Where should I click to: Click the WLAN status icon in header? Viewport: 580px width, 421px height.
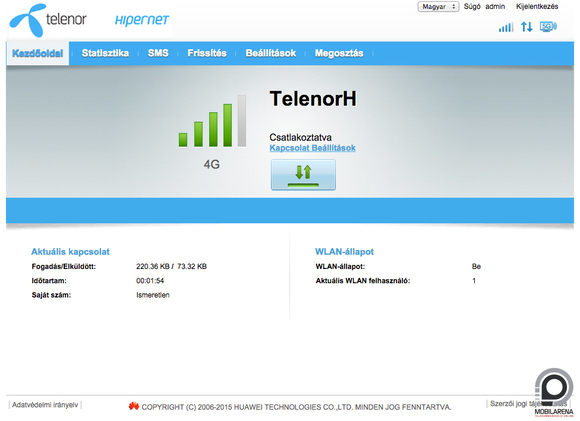point(548,27)
